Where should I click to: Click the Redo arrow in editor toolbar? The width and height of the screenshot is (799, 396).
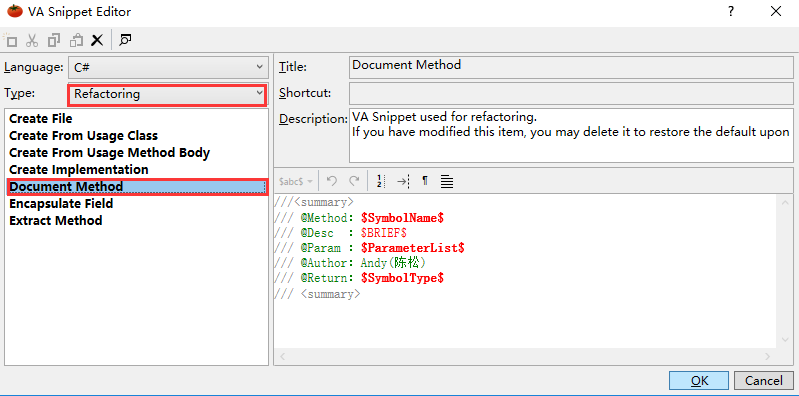pos(354,181)
